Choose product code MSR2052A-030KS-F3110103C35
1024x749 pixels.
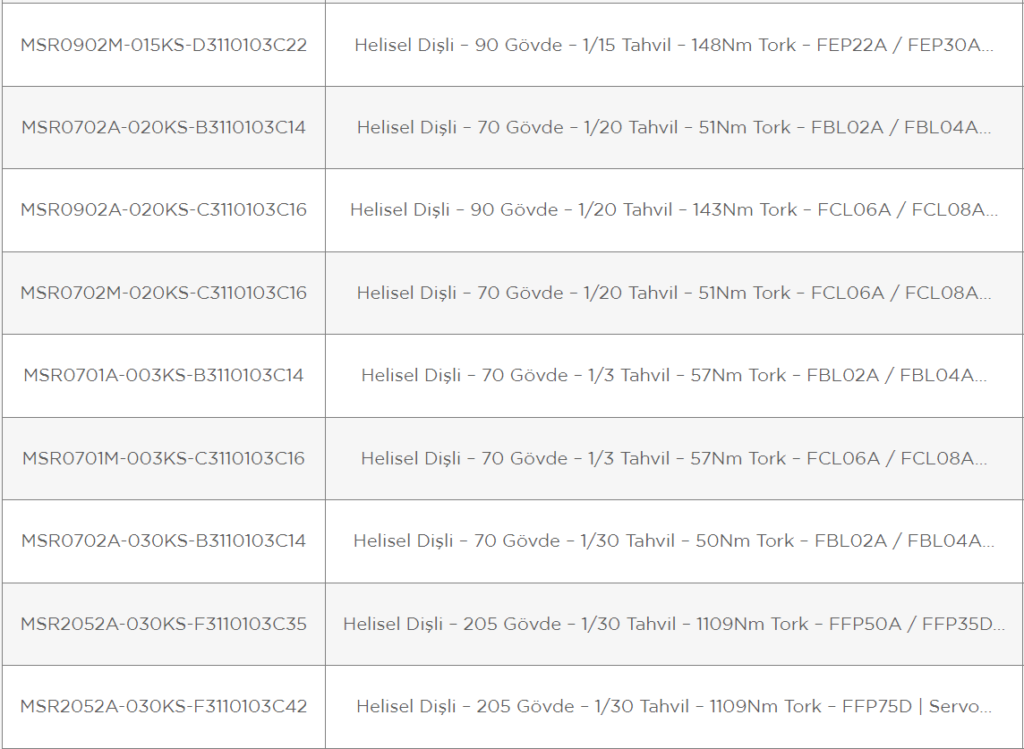click(x=163, y=624)
